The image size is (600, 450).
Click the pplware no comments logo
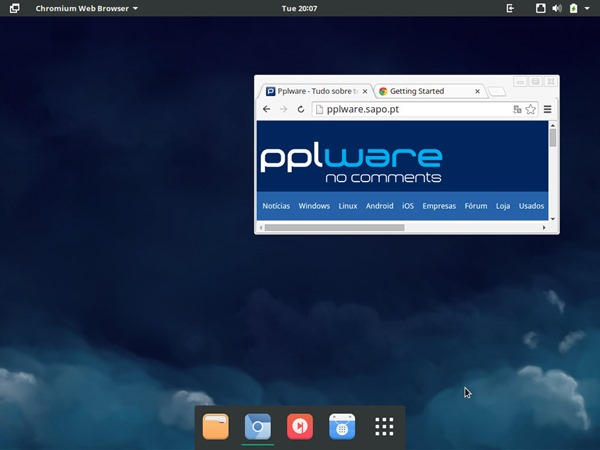(351, 165)
